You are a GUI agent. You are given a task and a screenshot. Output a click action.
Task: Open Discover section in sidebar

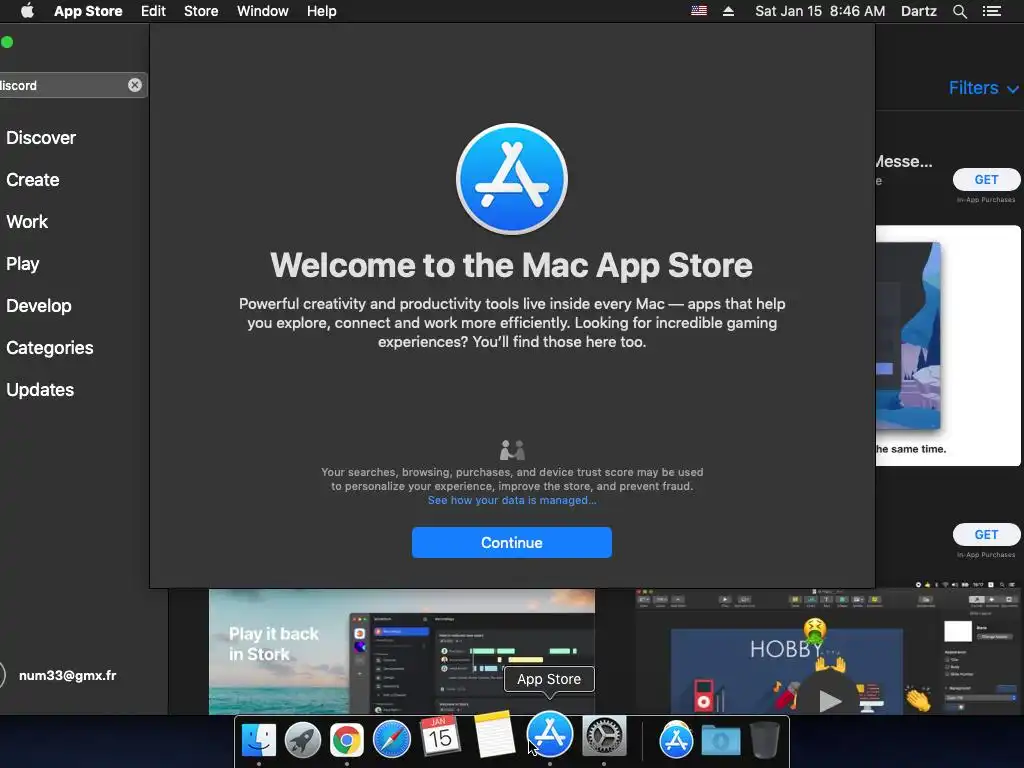pyautogui.click(x=40, y=138)
